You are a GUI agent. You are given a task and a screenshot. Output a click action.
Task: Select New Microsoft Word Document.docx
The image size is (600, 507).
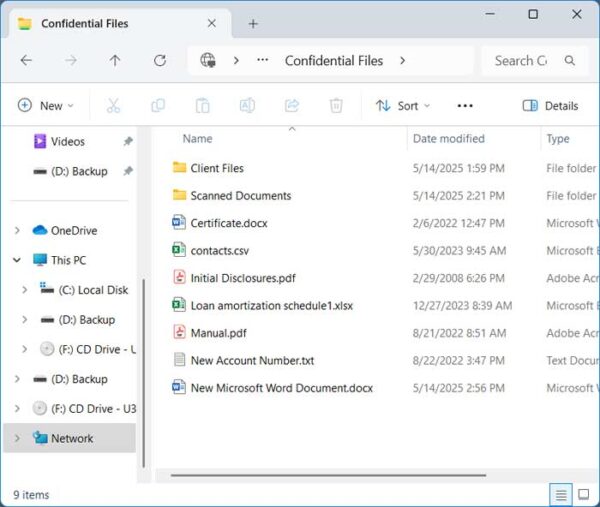[282, 388]
